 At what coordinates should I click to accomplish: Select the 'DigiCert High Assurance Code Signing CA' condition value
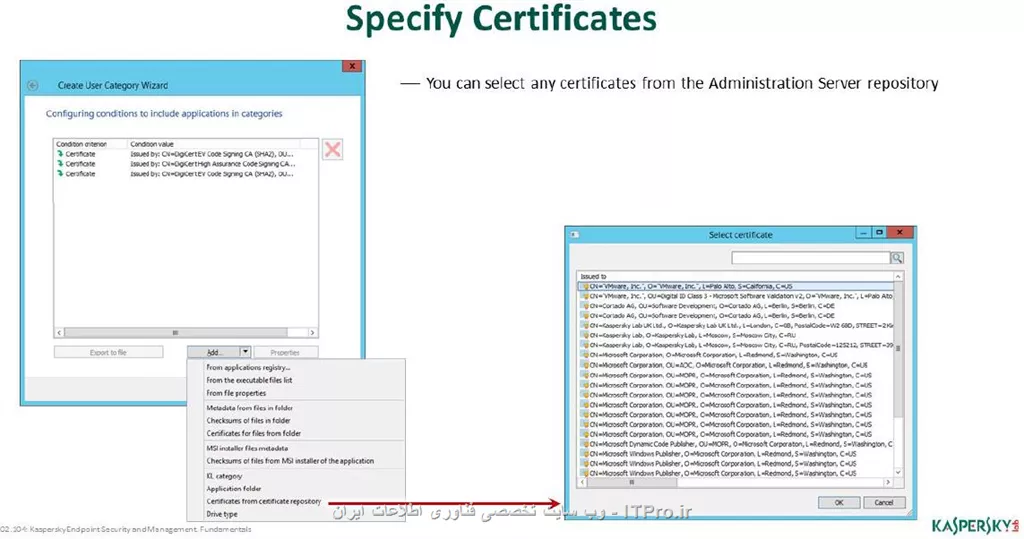pos(212,164)
